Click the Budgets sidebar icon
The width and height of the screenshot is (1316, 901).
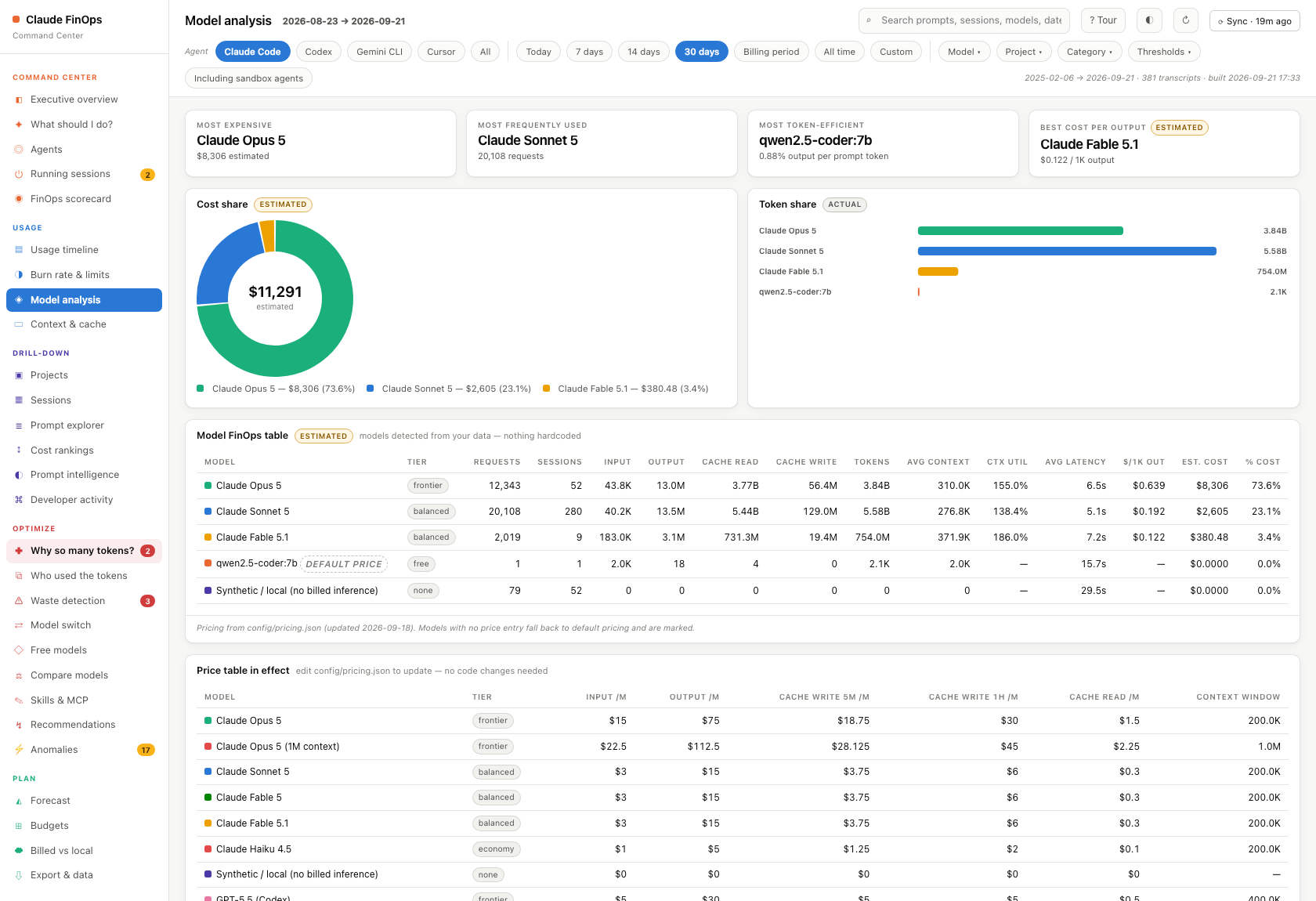(x=19, y=826)
